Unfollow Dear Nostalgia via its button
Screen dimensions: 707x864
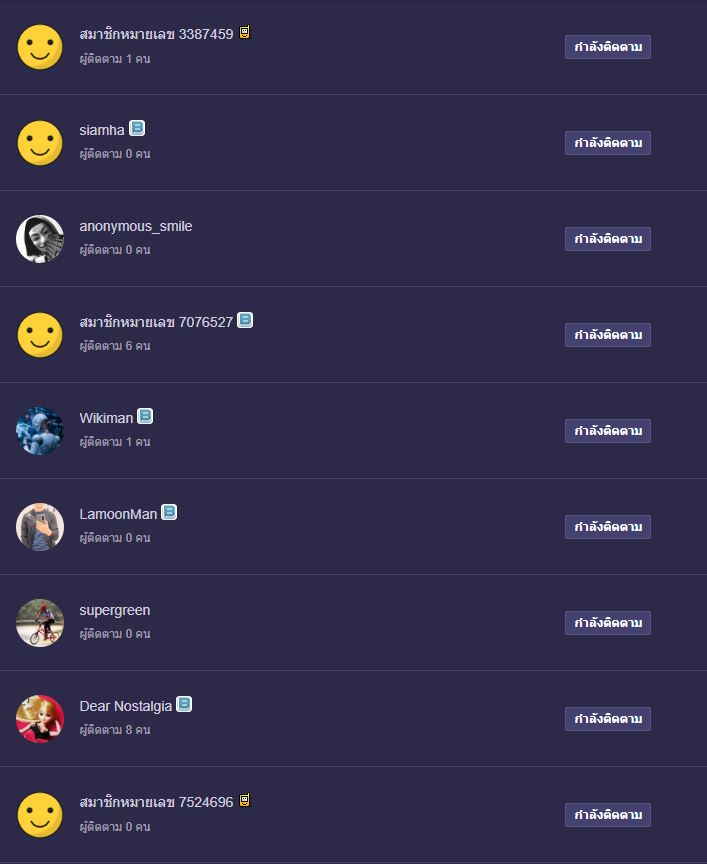coord(608,719)
